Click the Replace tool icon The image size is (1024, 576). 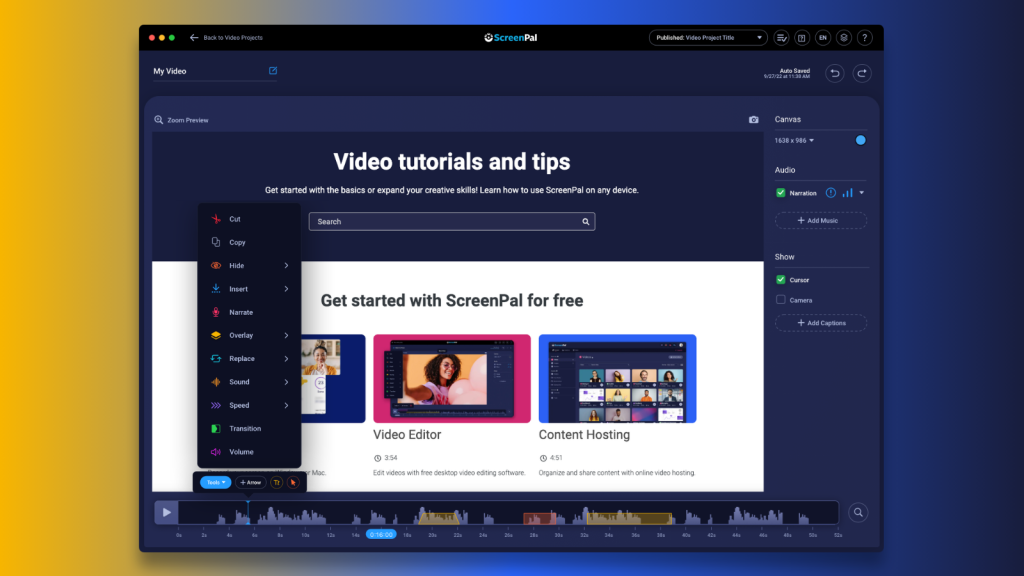[216, 359]
